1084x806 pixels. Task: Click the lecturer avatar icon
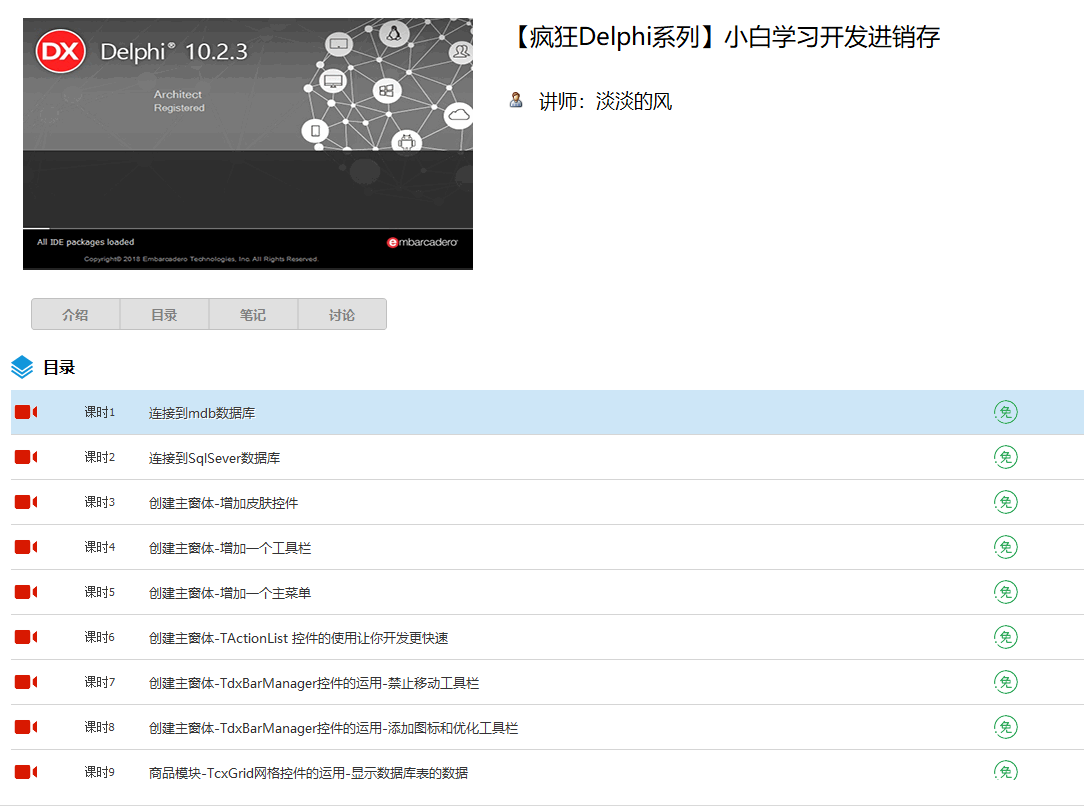click(516, 100)
